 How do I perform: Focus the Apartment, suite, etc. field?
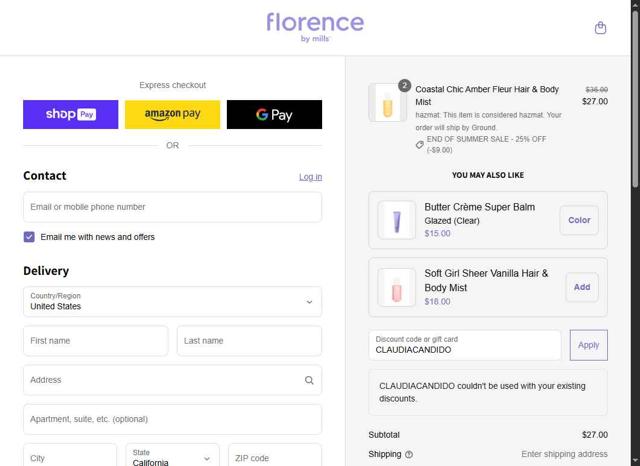172,419
